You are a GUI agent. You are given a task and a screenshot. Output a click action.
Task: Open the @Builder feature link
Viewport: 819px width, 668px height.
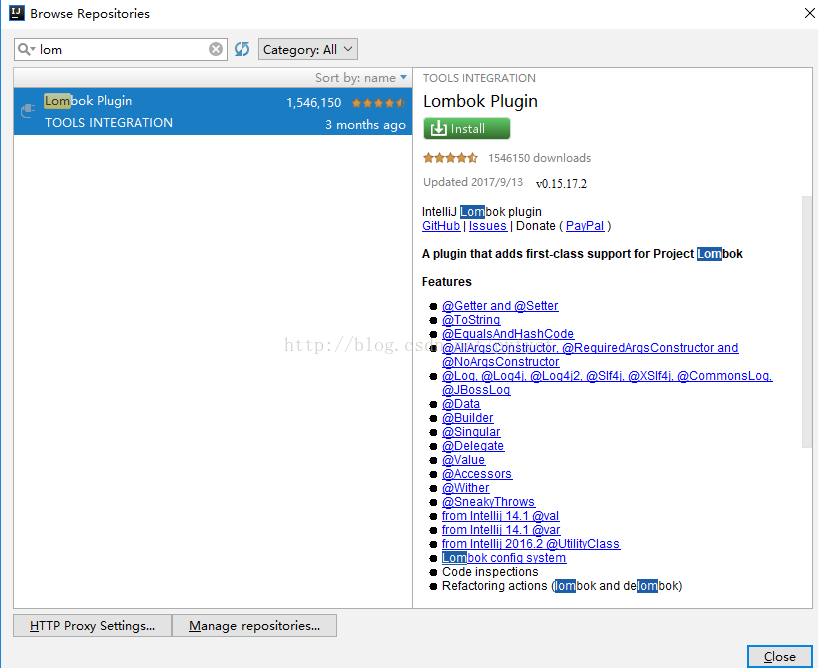pos(467,418)
